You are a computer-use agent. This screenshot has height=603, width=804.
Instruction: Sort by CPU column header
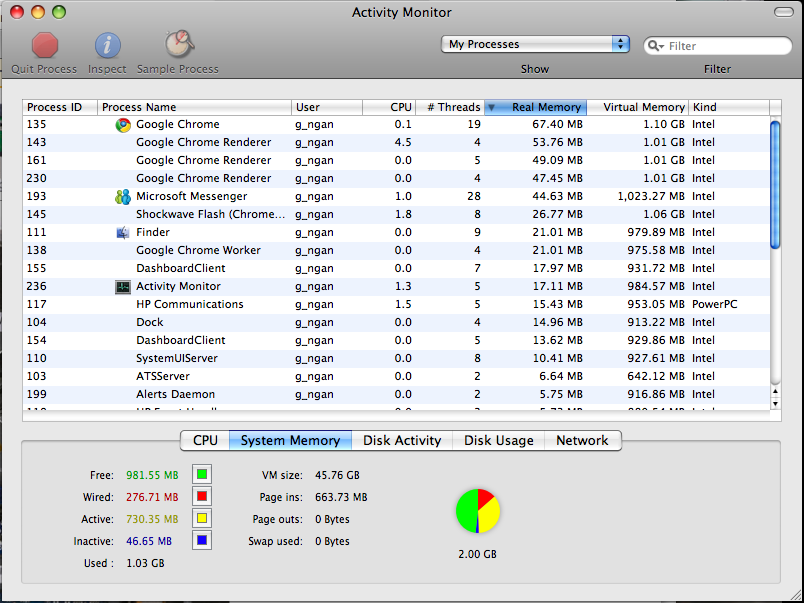[x=389, y=107]
